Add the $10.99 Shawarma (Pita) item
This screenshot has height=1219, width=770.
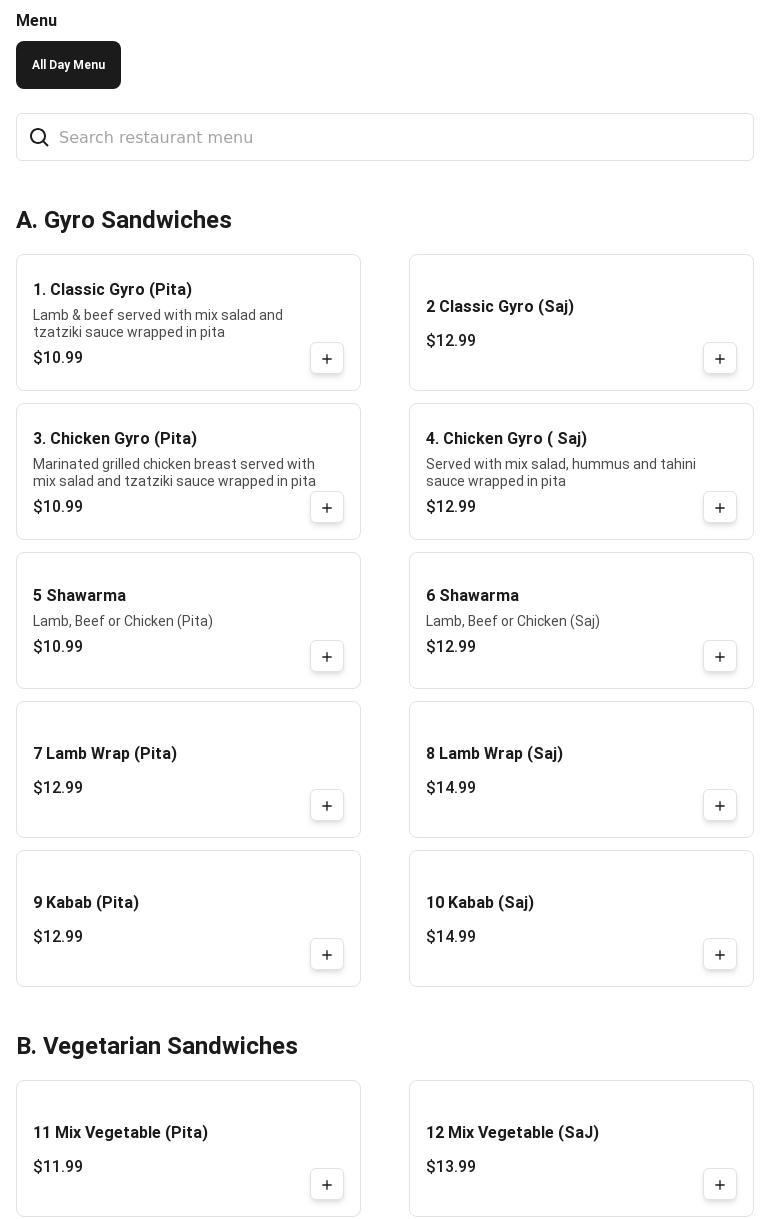(327, 657)
